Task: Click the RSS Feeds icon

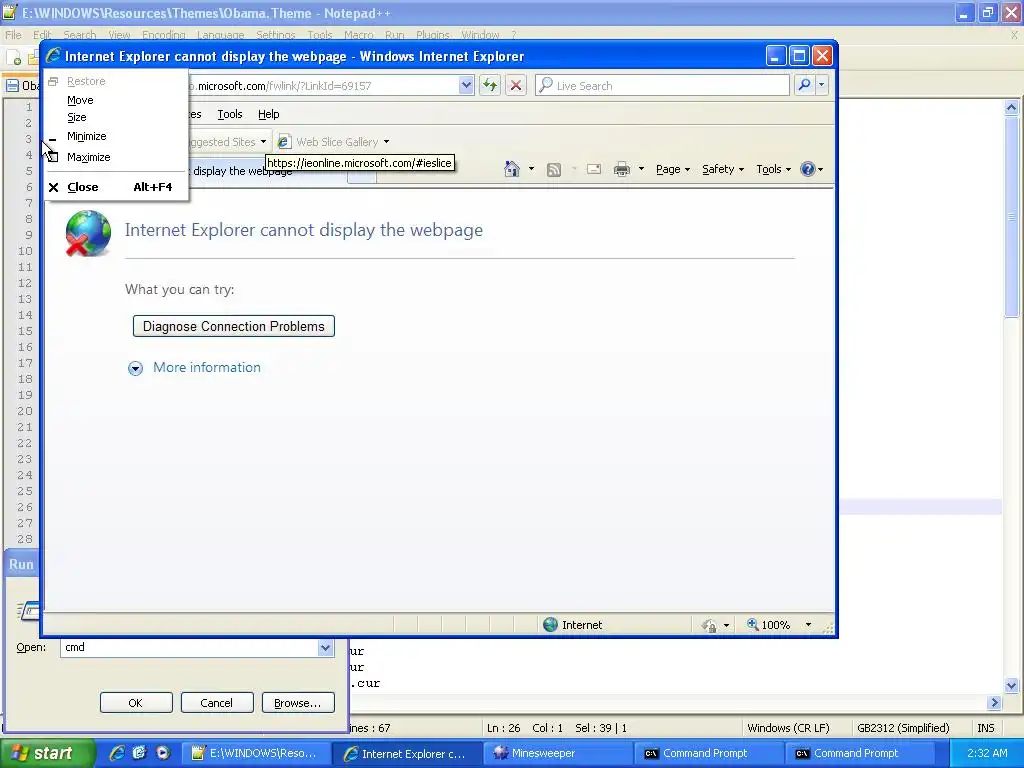Action: pyautogui.click(x=554, y=170)
